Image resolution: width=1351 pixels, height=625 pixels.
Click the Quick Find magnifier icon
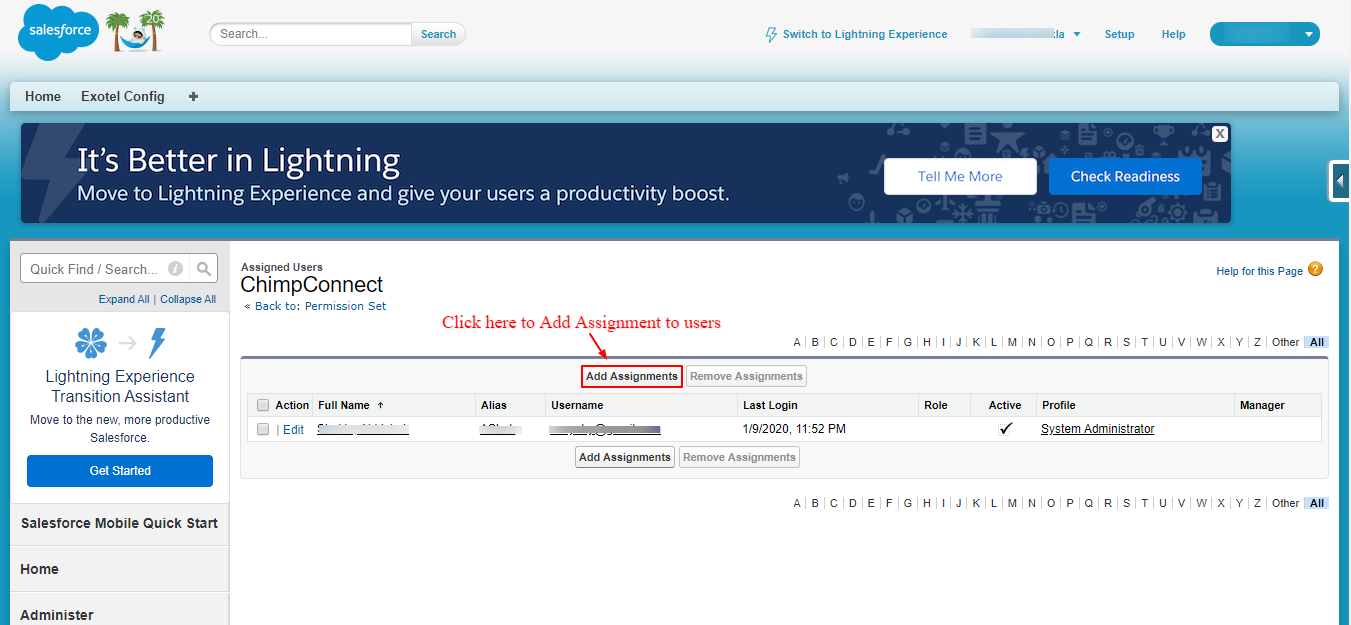point(204,269)
